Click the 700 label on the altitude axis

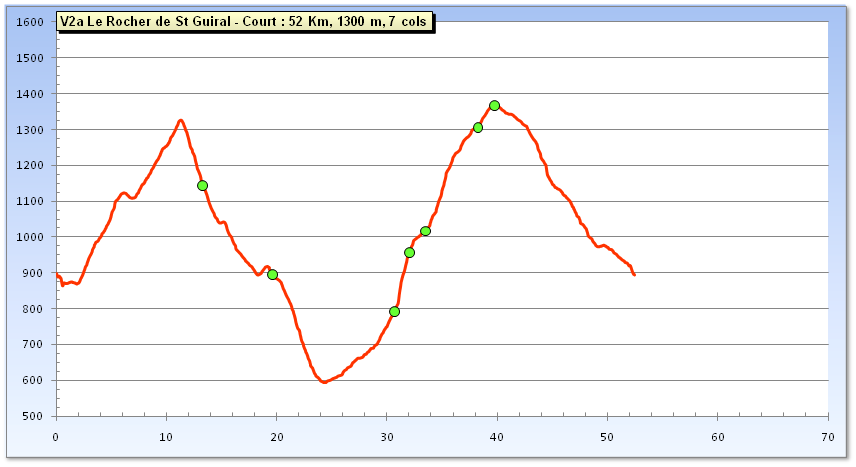(33, 345)
